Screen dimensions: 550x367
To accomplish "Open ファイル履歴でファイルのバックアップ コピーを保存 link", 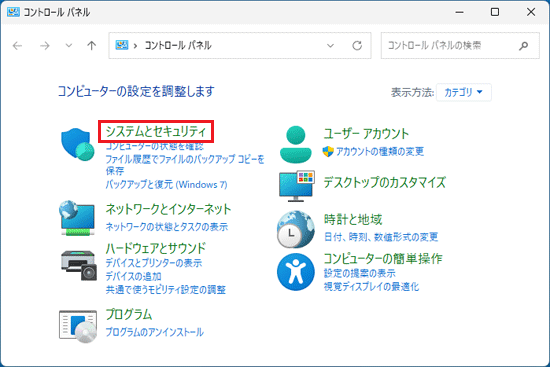I will tap(185, 165).
